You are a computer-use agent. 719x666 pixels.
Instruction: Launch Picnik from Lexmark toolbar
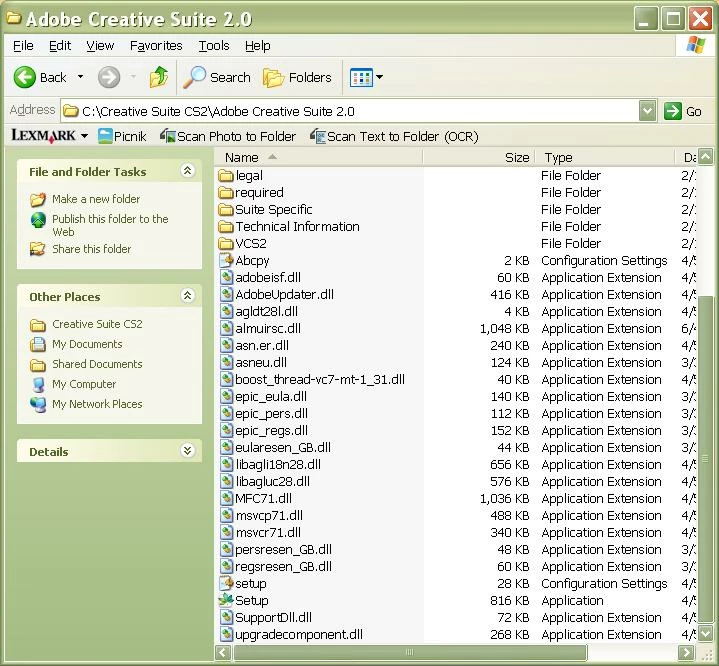(122, 136)
